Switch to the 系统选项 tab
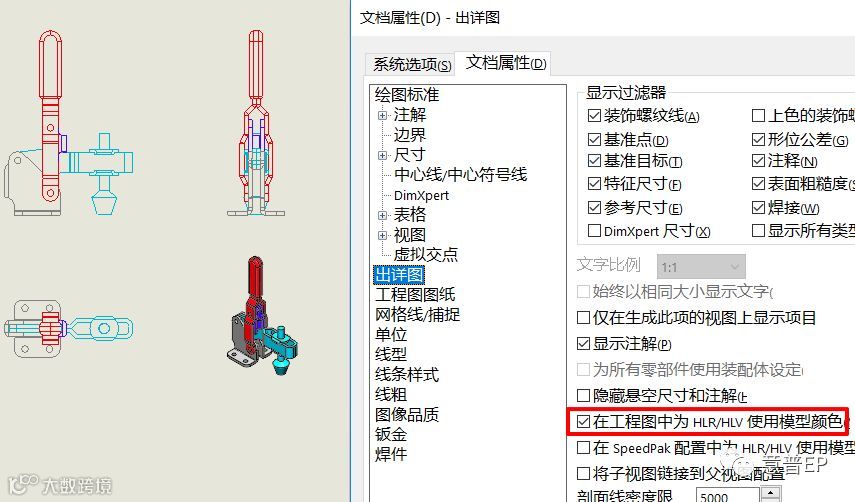This screenshot has width=855, height=502. [x=412, y=64]
